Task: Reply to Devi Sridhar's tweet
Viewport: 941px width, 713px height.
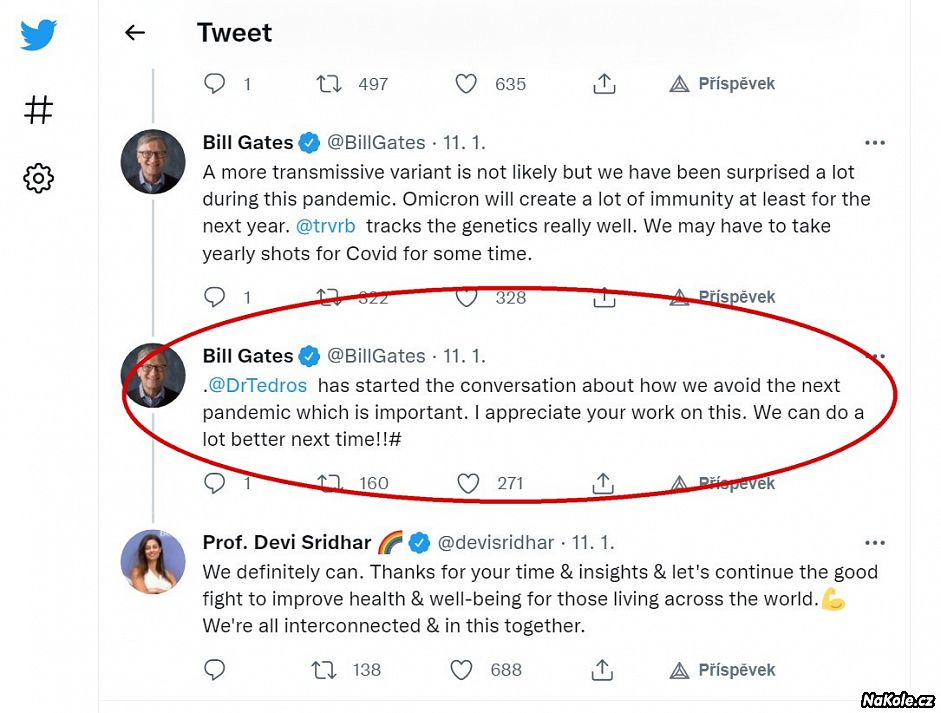Action: (215, 670)
